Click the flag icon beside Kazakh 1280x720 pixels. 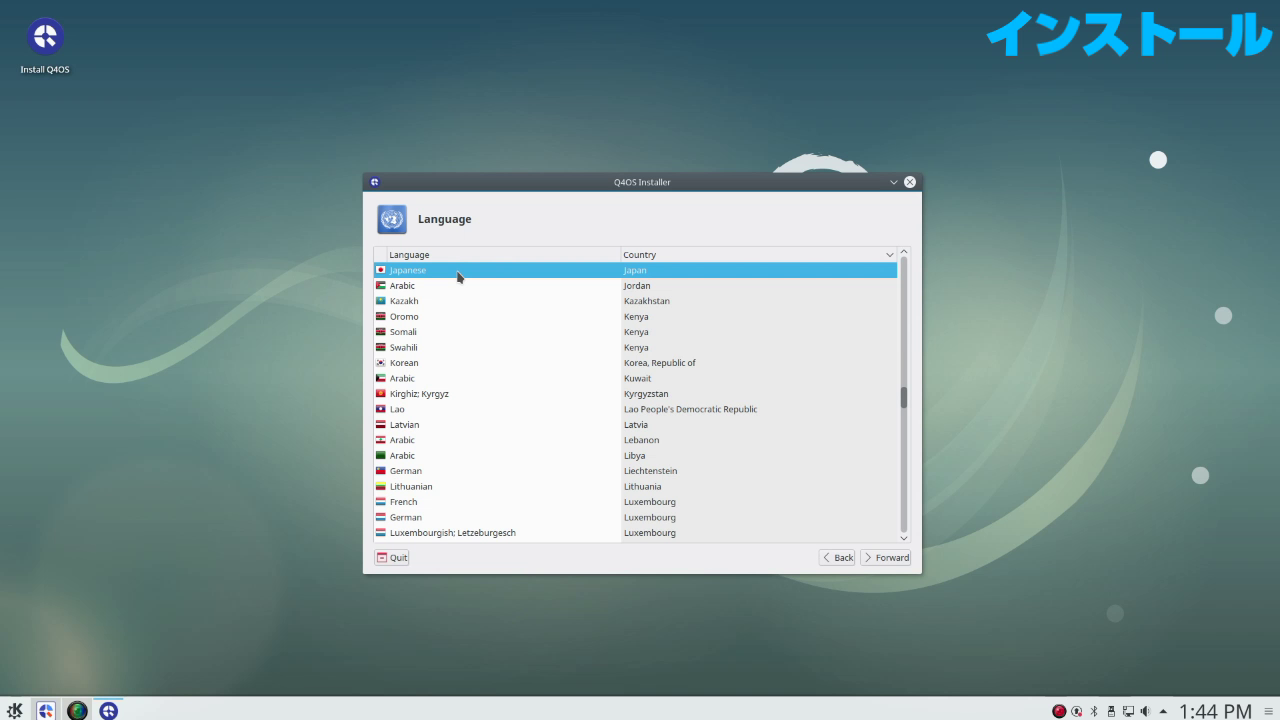tap(381, 301)
